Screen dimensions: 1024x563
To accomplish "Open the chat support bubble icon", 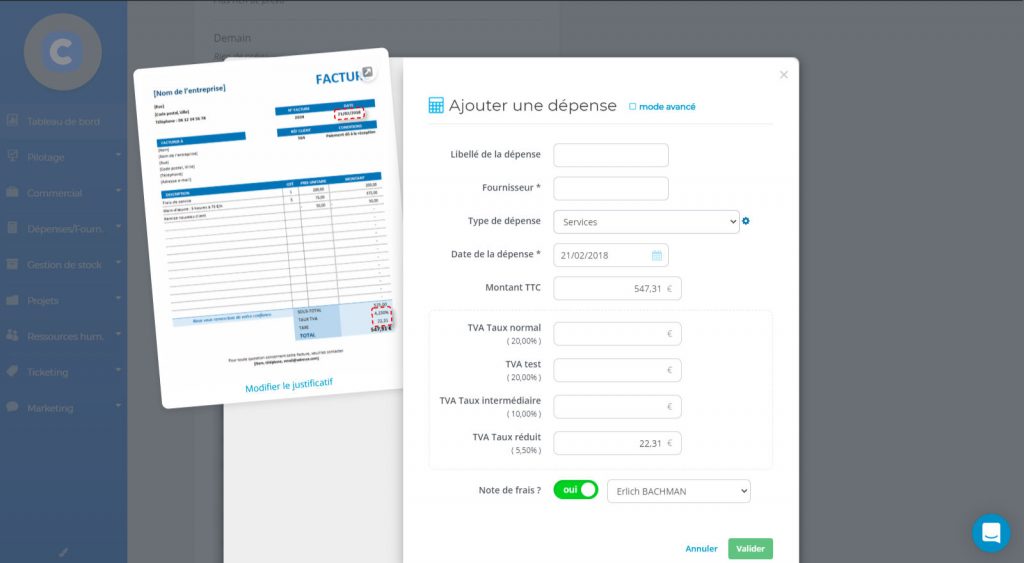I will (991, 533).
